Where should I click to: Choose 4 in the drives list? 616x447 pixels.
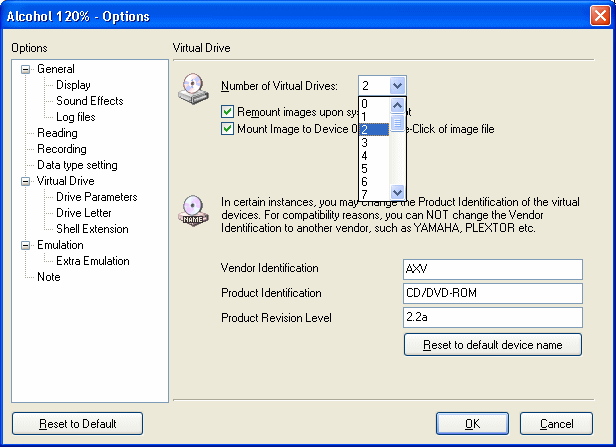coord(374,156)
